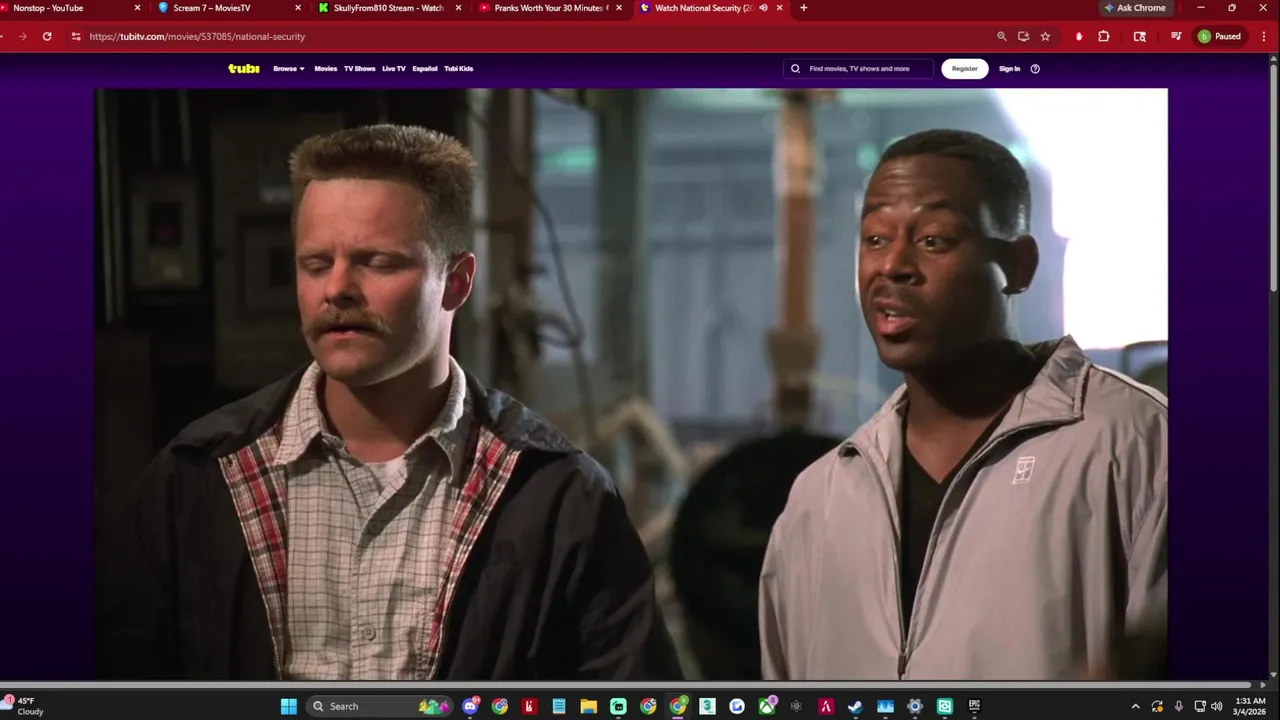The image size is (1280, 720).
Task: Expand the Tubi Browse dropdown
Action: point(289,69)
